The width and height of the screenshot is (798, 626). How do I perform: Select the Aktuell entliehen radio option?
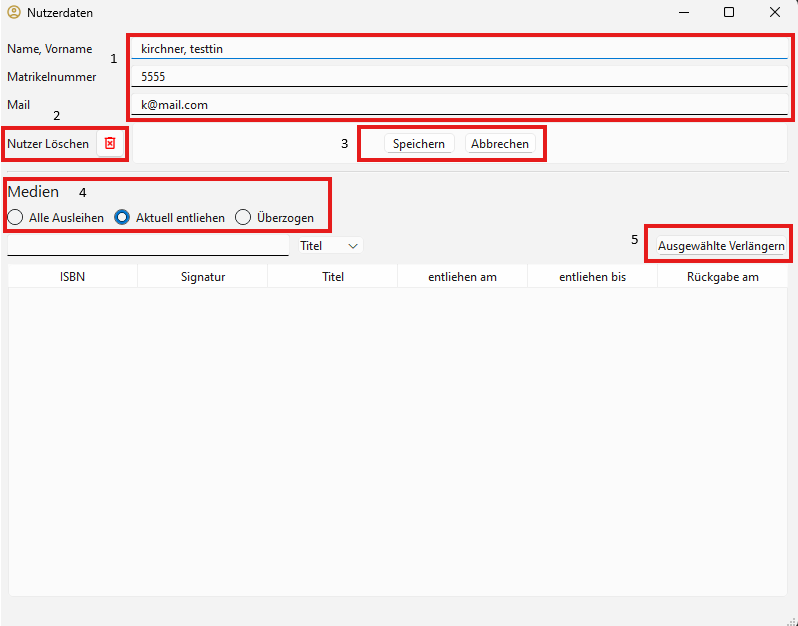point(123,218)
